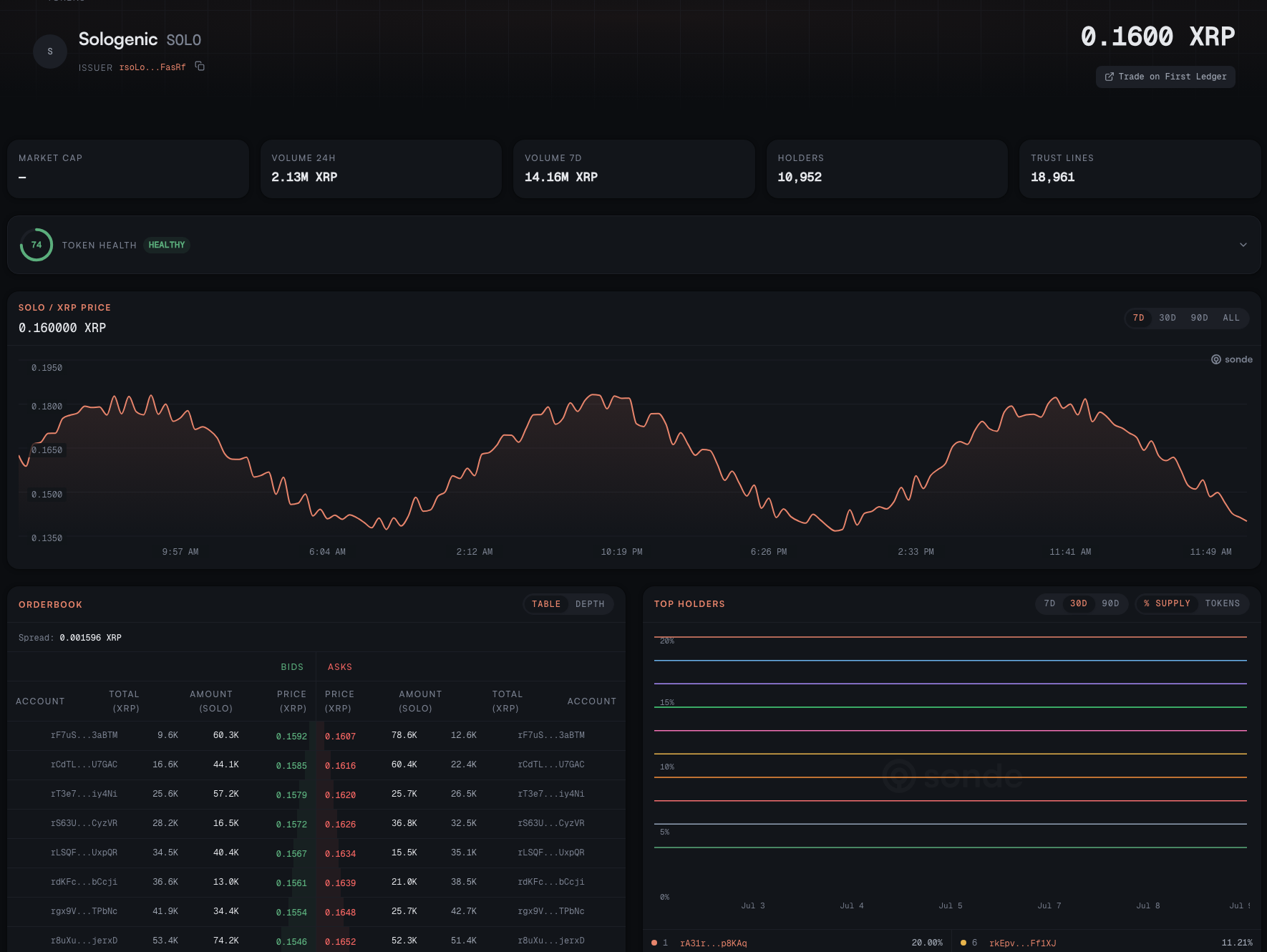Copy the issuer address icon

click(200, 67)
